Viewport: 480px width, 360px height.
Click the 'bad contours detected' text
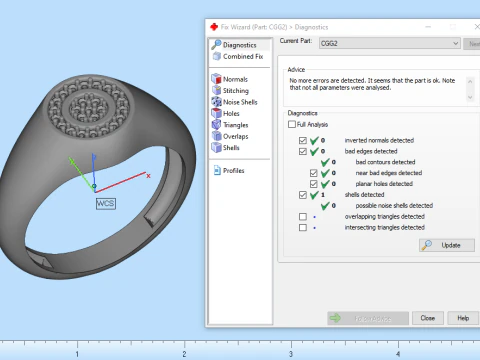[385, 162]
